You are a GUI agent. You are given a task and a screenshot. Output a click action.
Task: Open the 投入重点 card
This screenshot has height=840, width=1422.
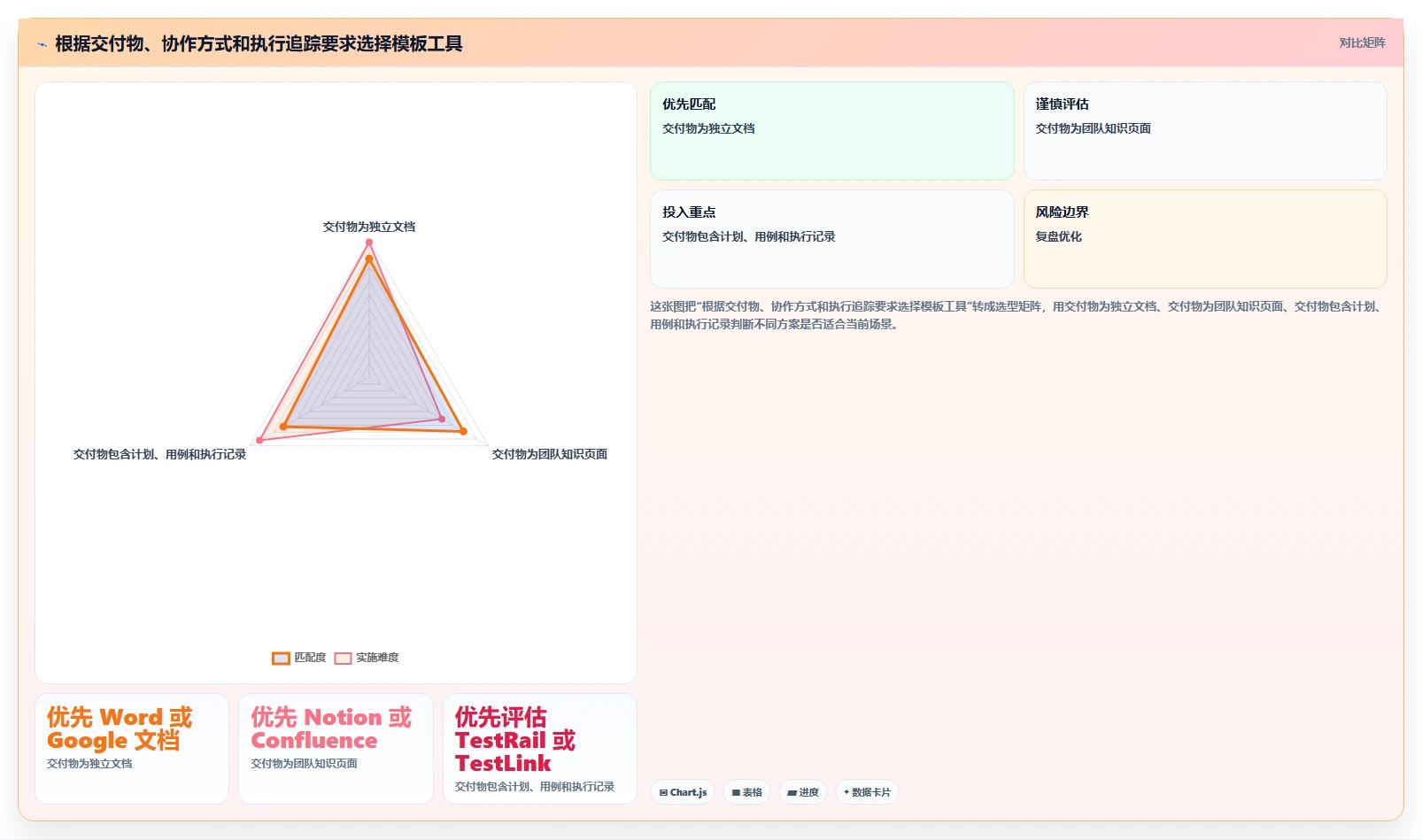tap(832, 239)
